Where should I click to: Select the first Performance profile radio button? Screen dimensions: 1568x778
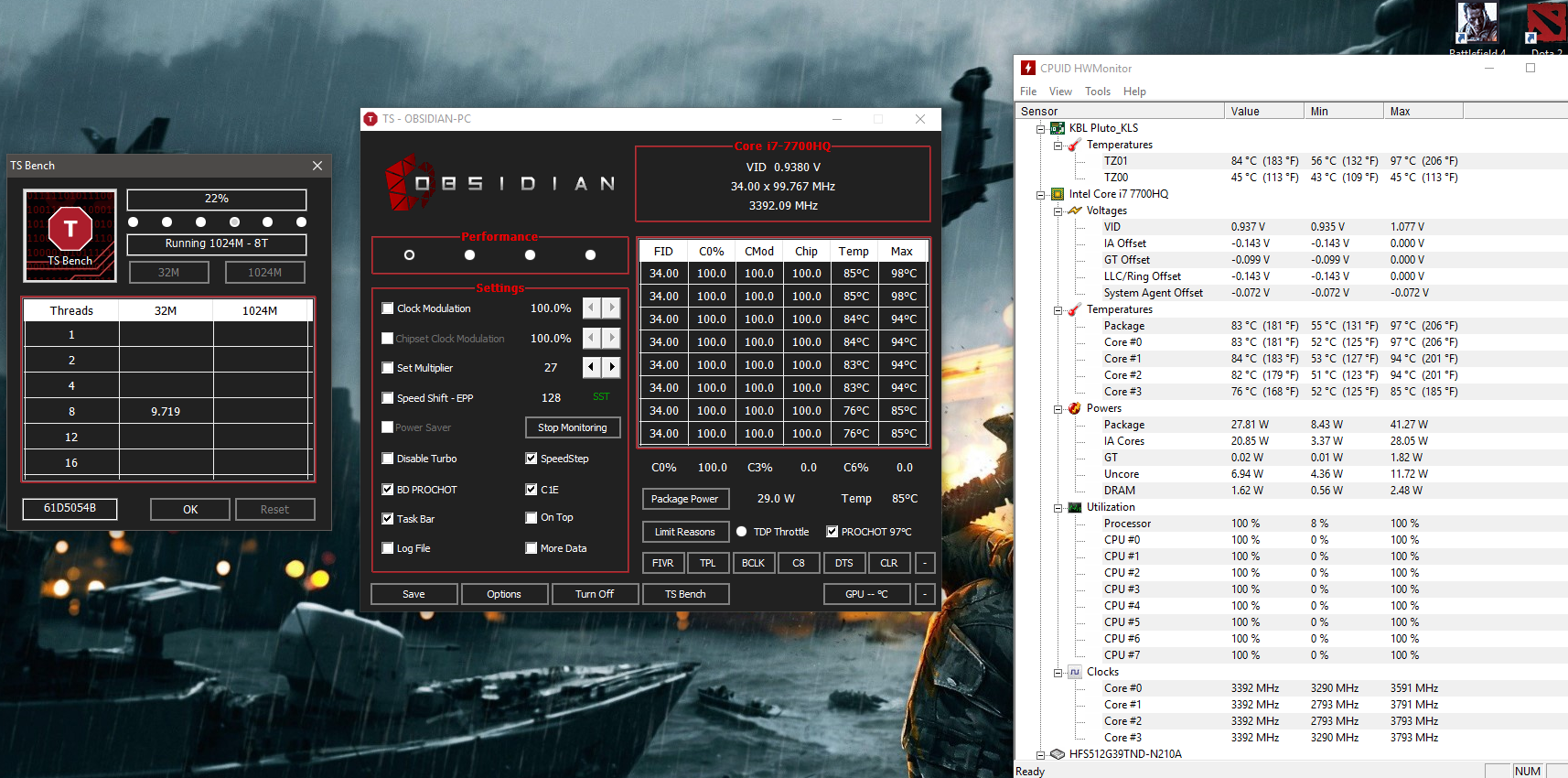[409, 254]
